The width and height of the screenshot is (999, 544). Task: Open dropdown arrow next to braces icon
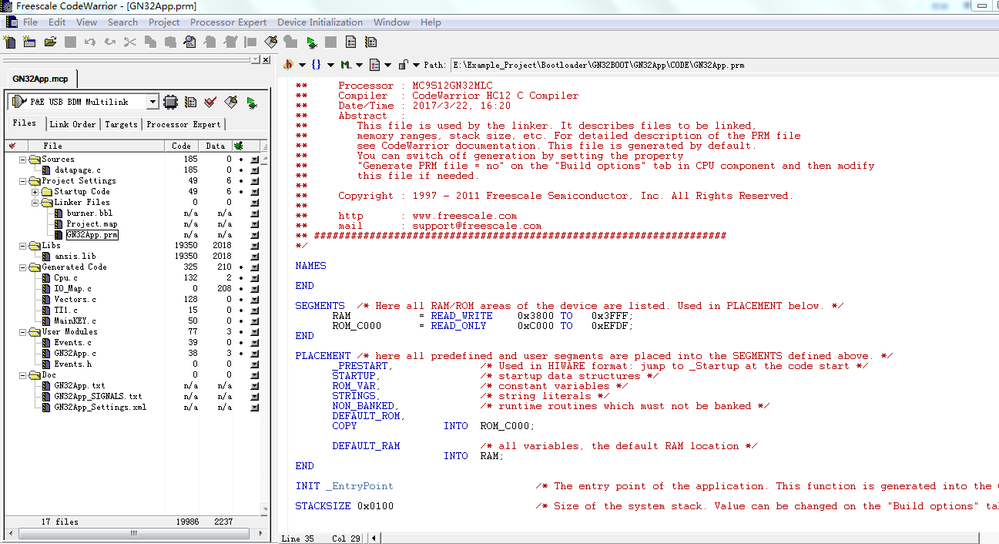coord(331,65)
